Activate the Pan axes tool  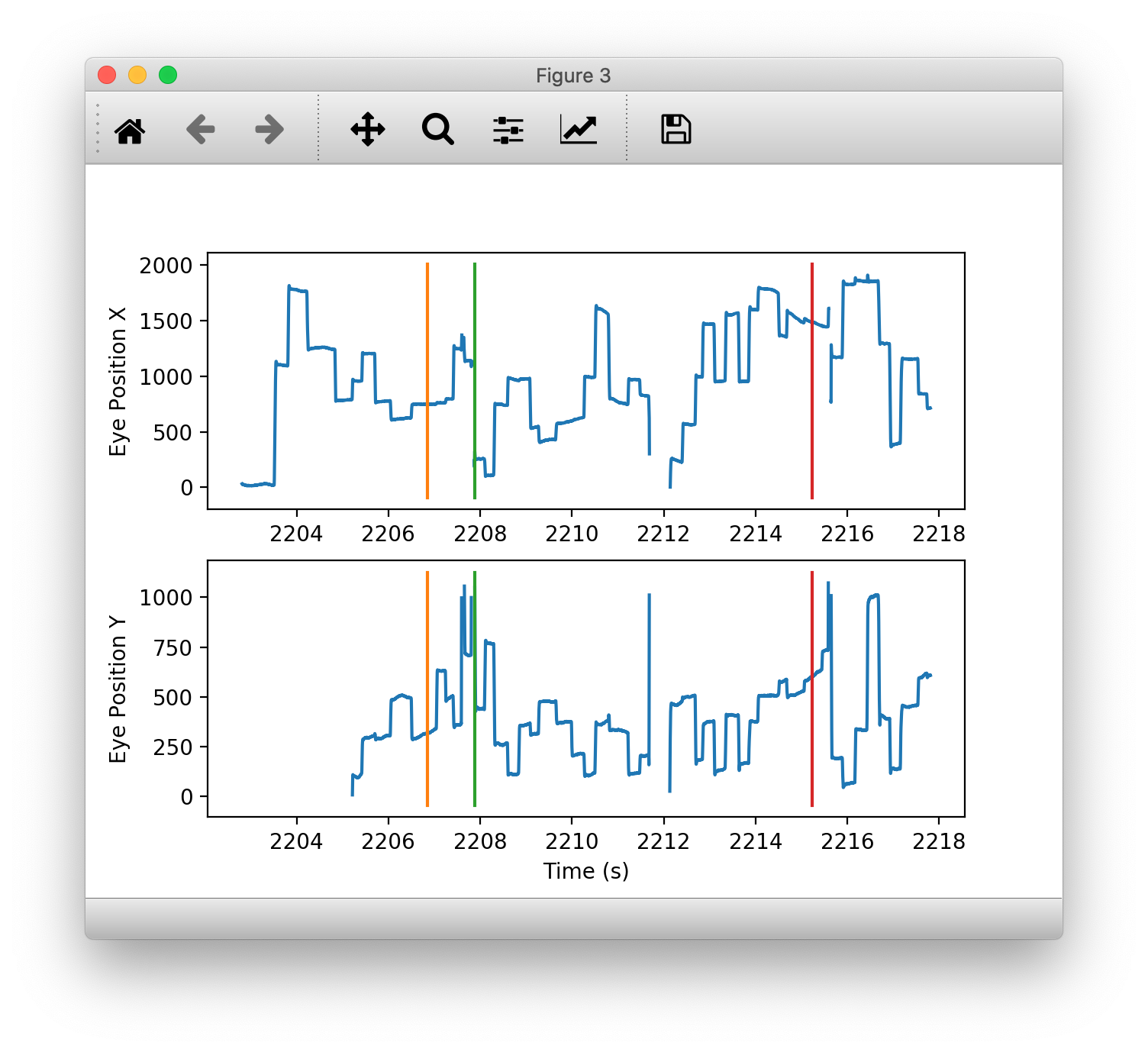point(368,130)
